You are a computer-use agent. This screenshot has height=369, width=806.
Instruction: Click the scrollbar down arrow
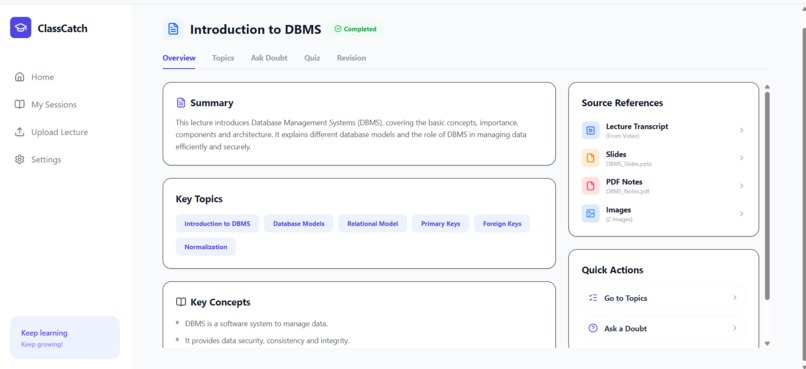pos(767,343)
